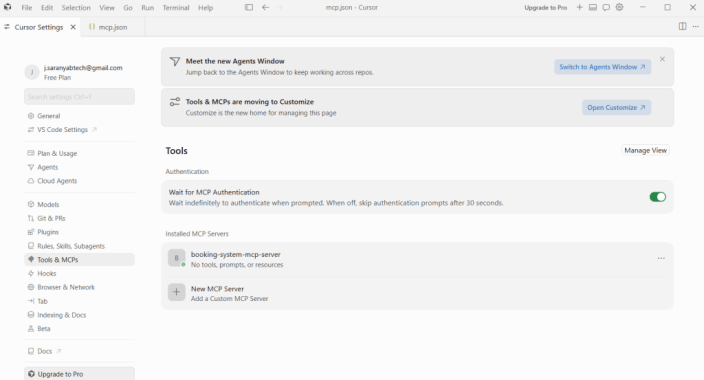Click the Agents Window banner funnel icon
Viewport: 704px width, 380px height.
tap(175, 62)
